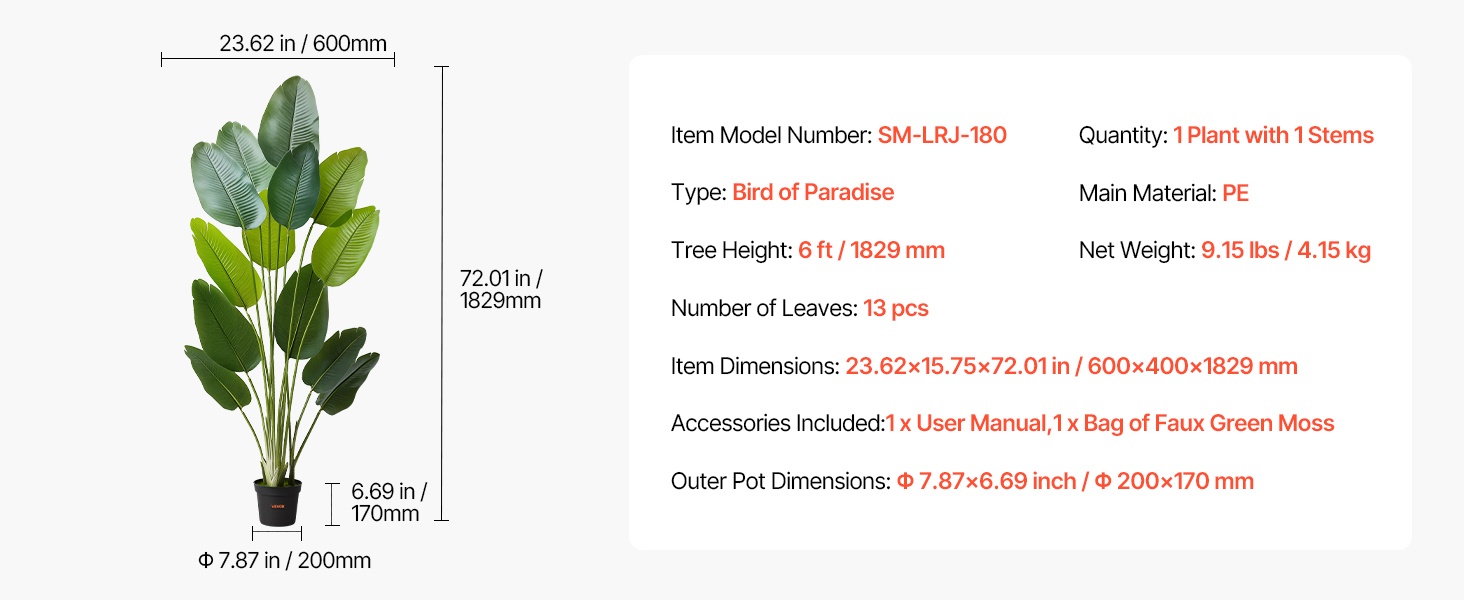Image resolution: width=1464 pixels, height=600 pixels.
Task: Click the 23.62 in / 600mm width label
Action: (303, 44)
